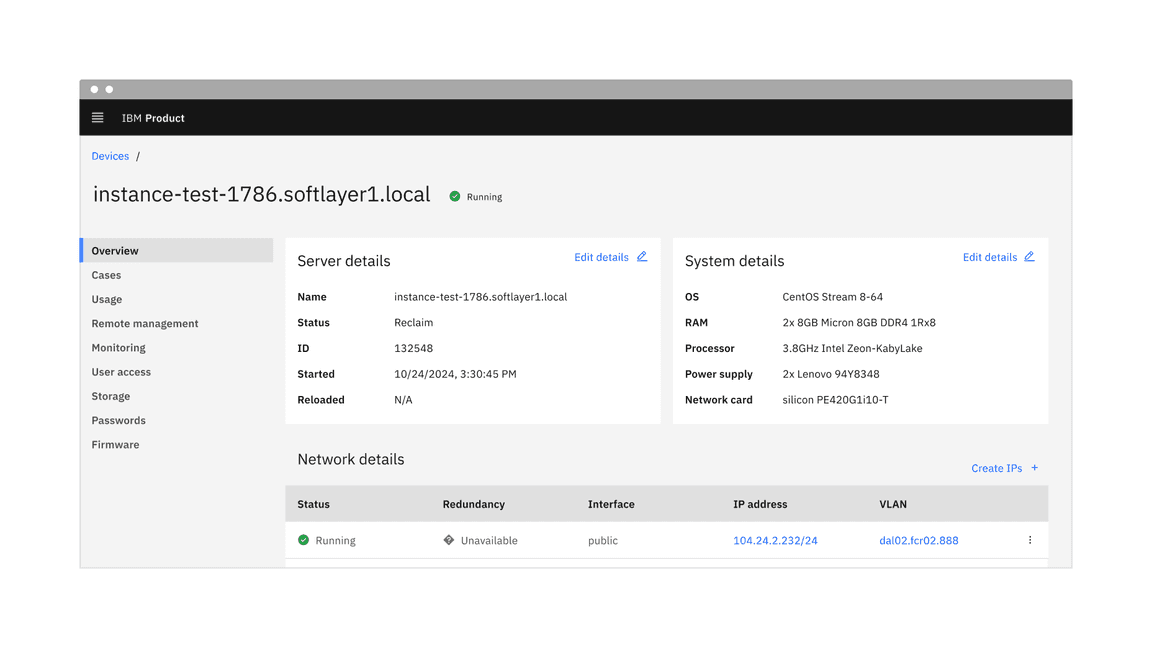Click Edit details for Server details
Viewport: 1152px width, 648px height.
pyautogui.click(x=601, y=257)
